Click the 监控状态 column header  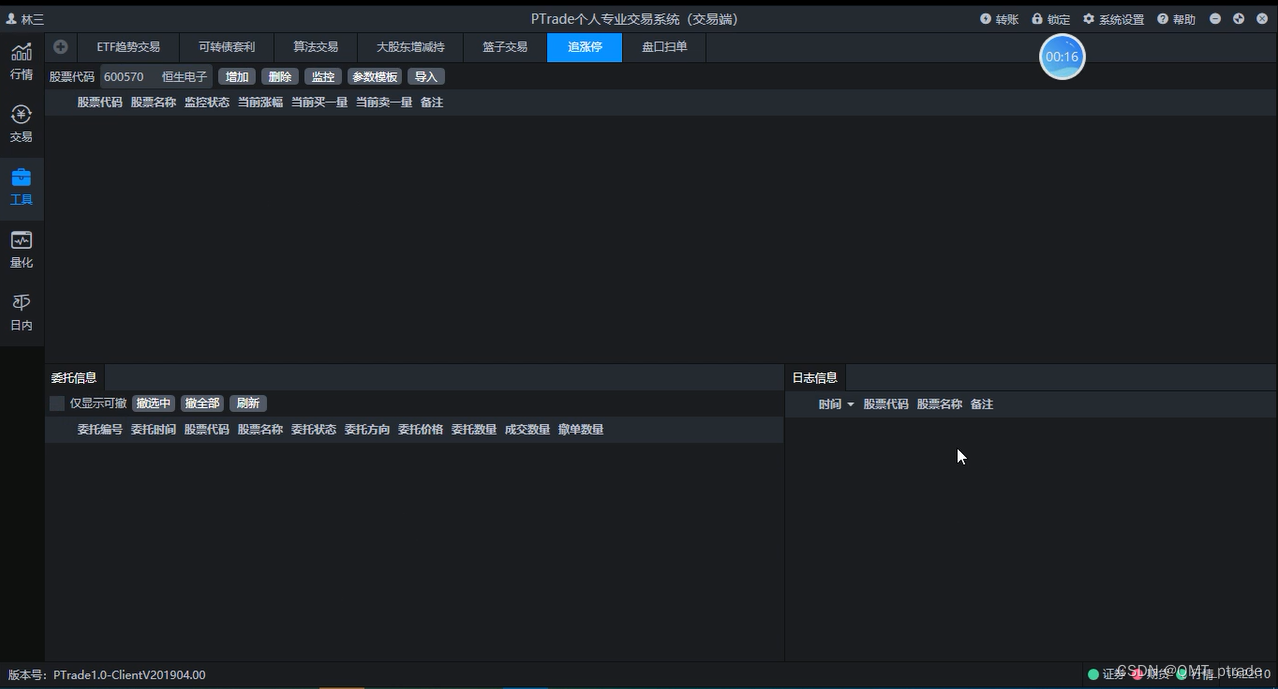point(207,102)
